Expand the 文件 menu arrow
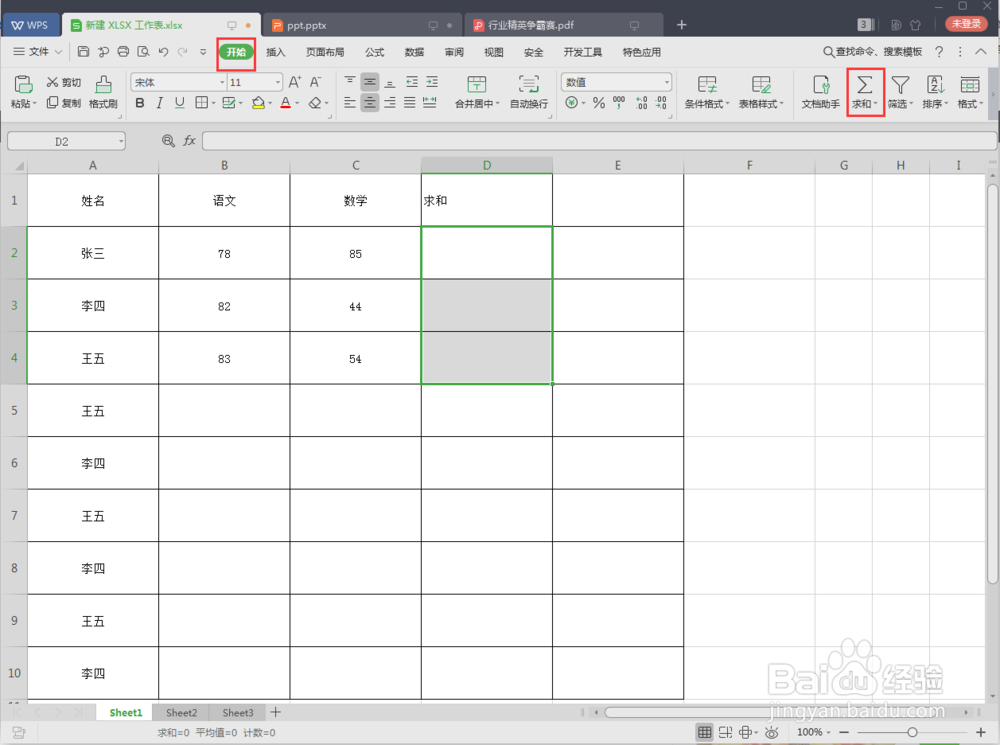 [58, 52]
